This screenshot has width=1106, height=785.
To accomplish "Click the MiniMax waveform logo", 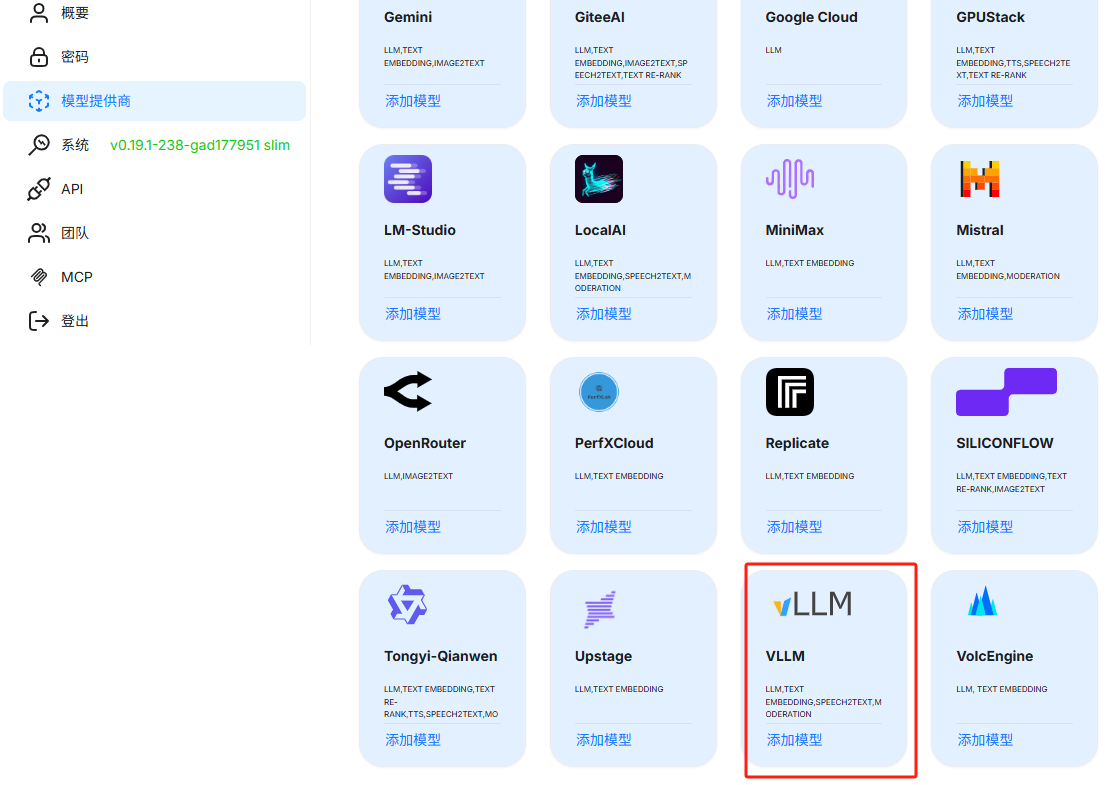I will (790, 179).
